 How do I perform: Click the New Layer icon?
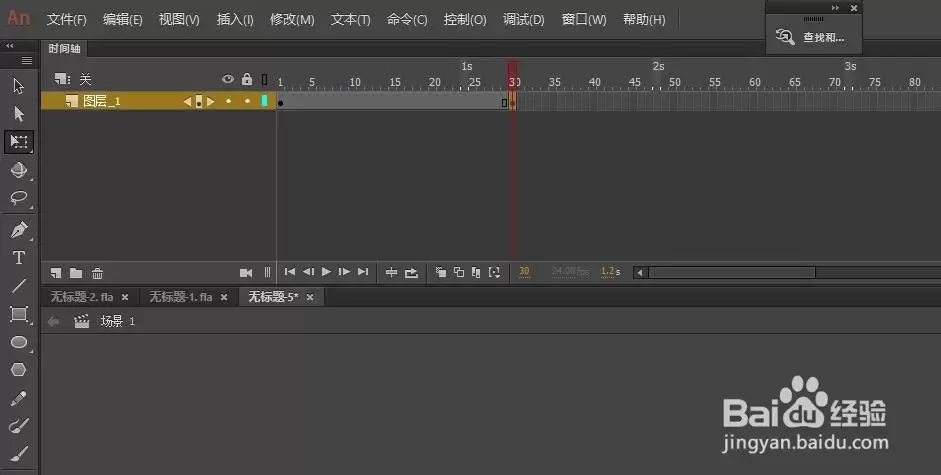(56, 273)
